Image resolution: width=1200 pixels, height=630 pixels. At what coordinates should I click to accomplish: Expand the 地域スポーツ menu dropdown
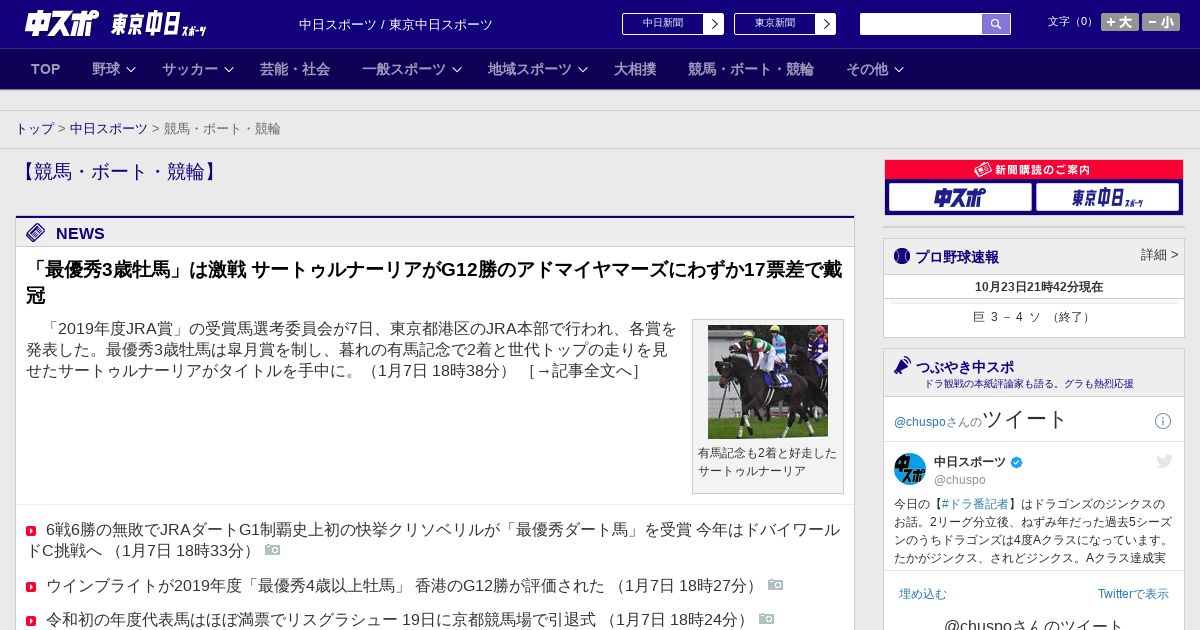coord(537,69)
